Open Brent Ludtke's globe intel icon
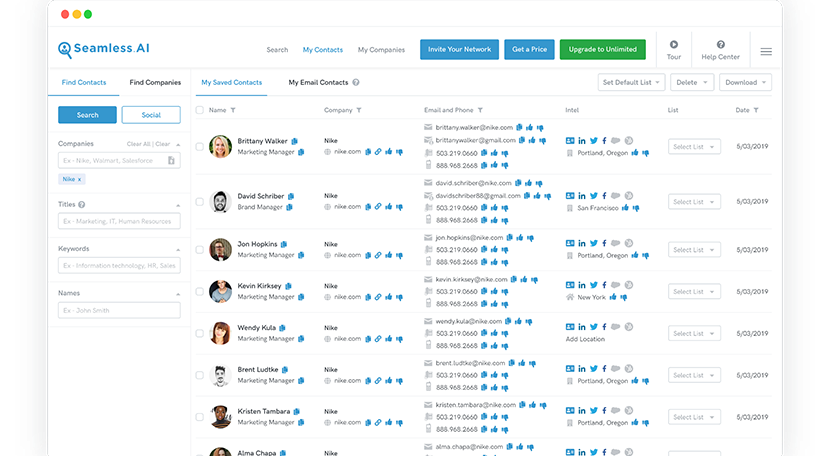Viewport: 828px width, 456px height. 628,368
